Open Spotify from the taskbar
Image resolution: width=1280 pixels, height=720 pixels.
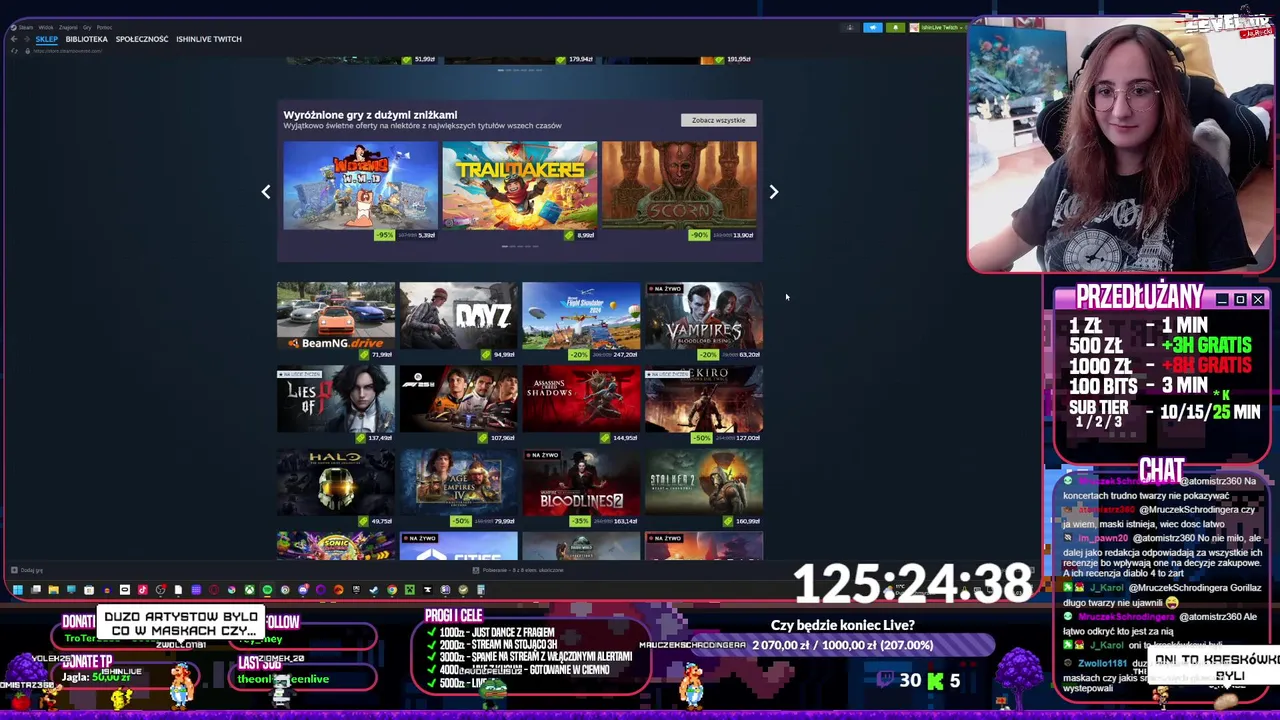click(267, 590)
